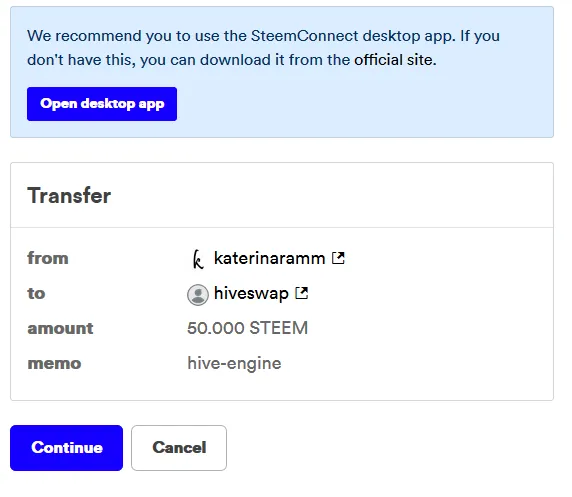Click the Open desktop app button
Screen dimensions: 572x497
click(x=102, y=104)
